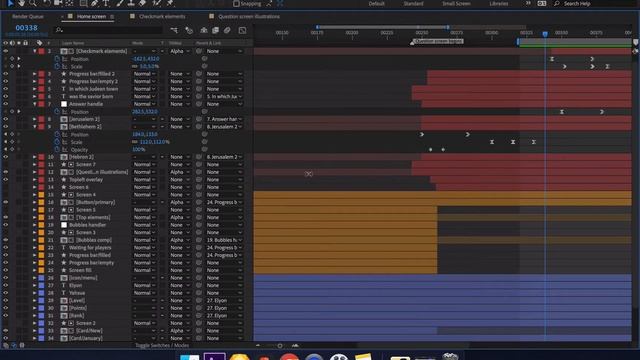Screen dimensions: 640x360
Task: Click the zoom-in mountains icon below timeline
Action: point(295,345)
